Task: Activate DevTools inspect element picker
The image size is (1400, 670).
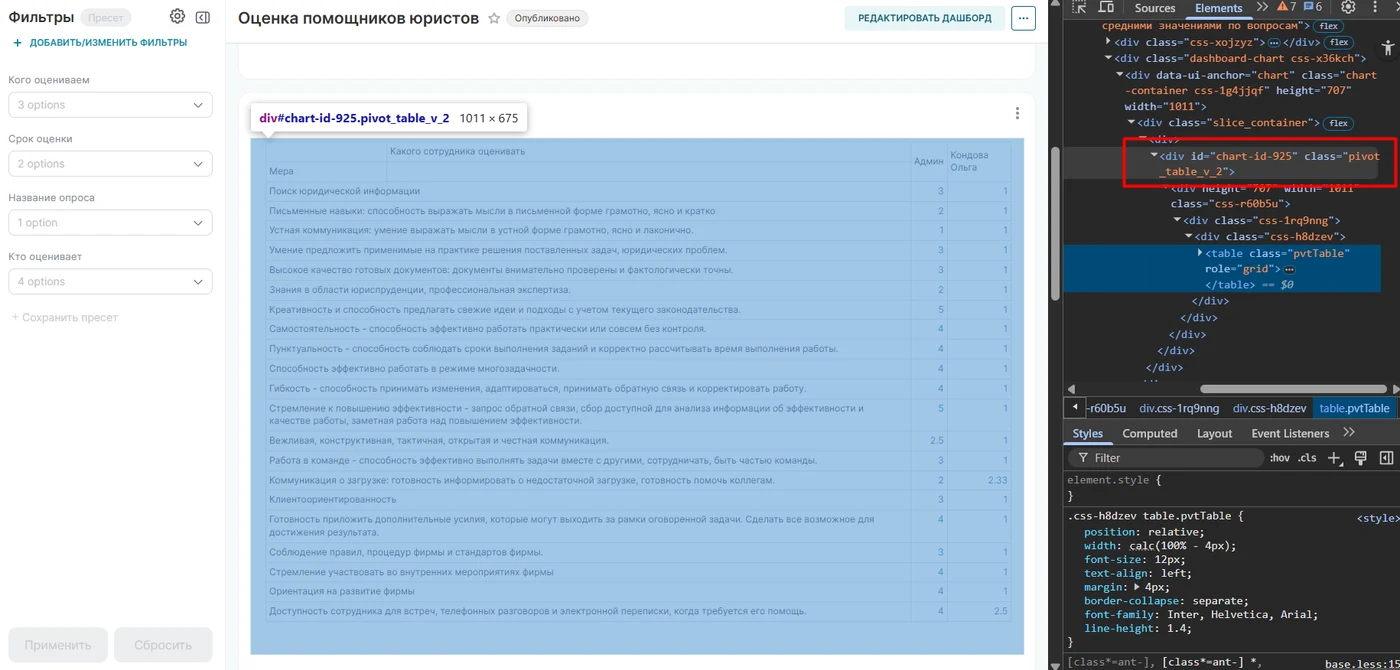Action: point(1080,7)
